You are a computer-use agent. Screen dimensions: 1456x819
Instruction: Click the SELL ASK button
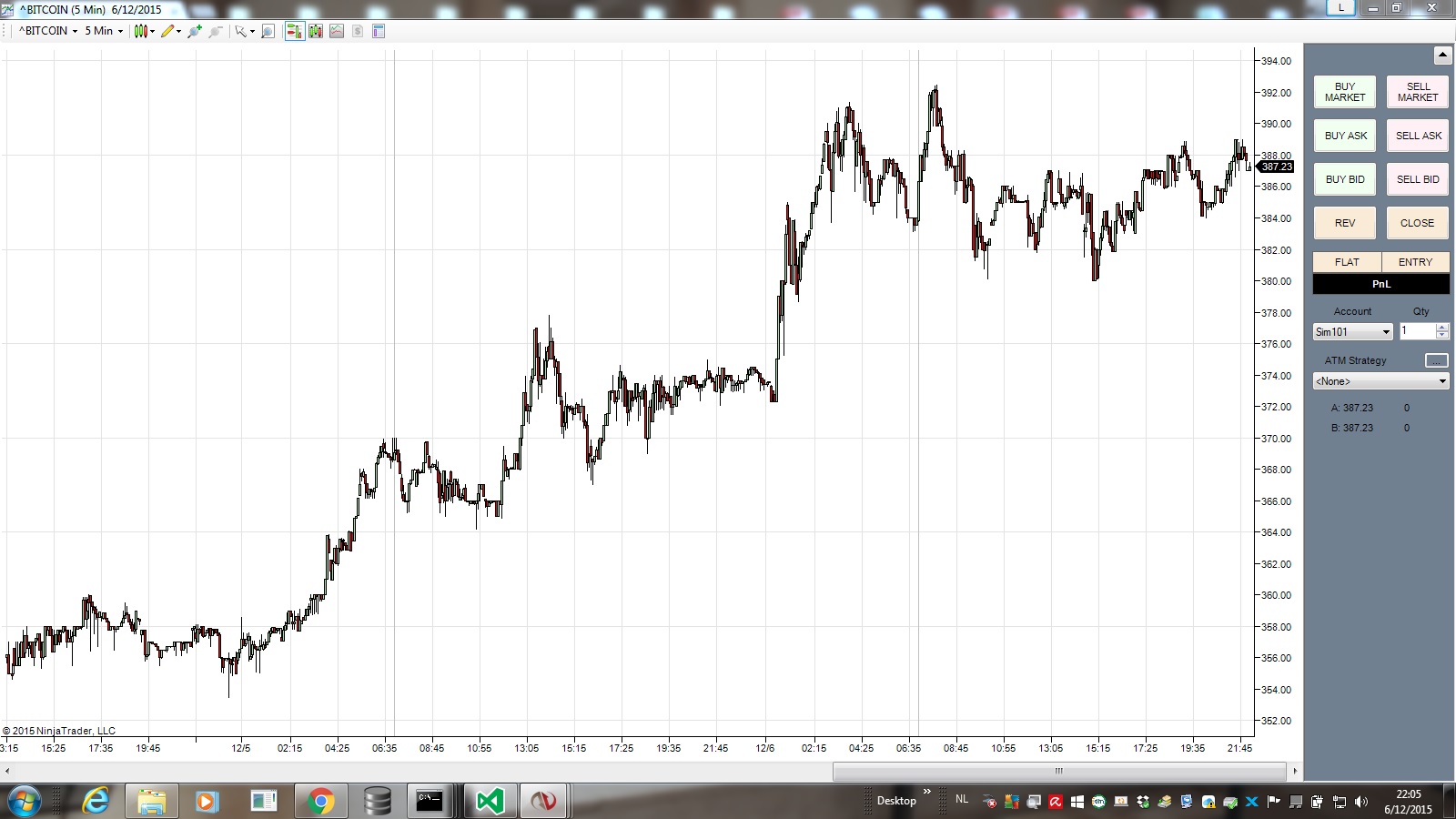(1418, 136)
